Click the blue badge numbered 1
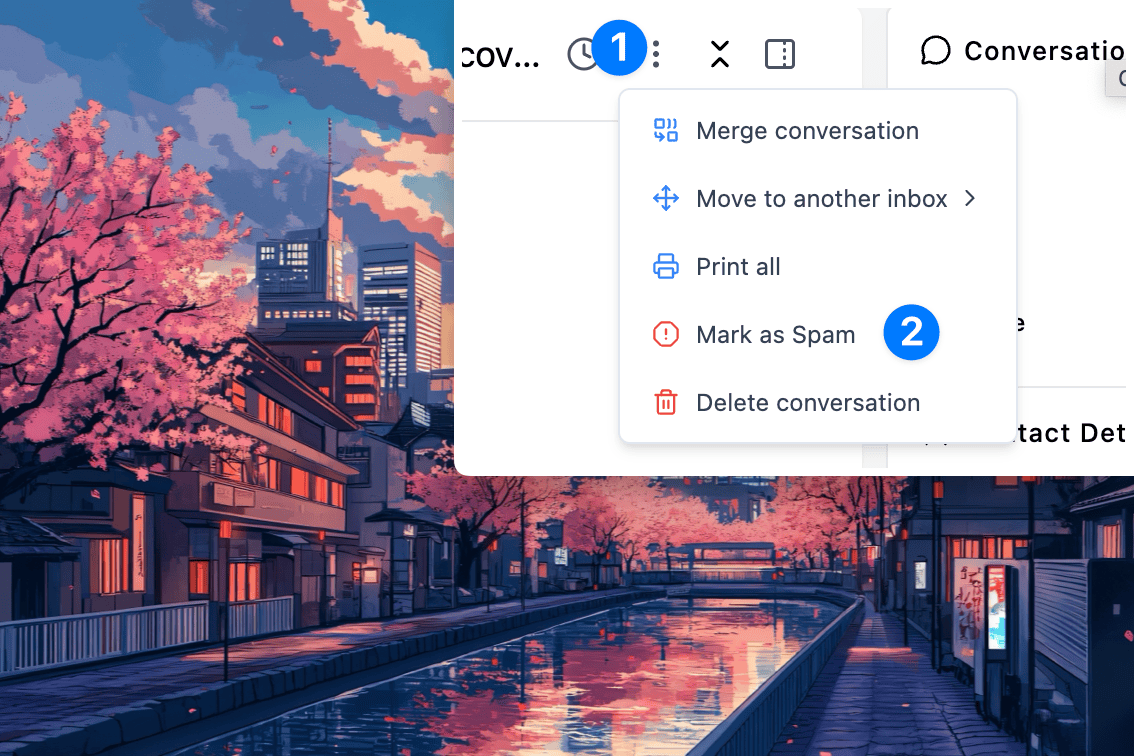Screen dimensions: 1134x756 tap(620, 48)
